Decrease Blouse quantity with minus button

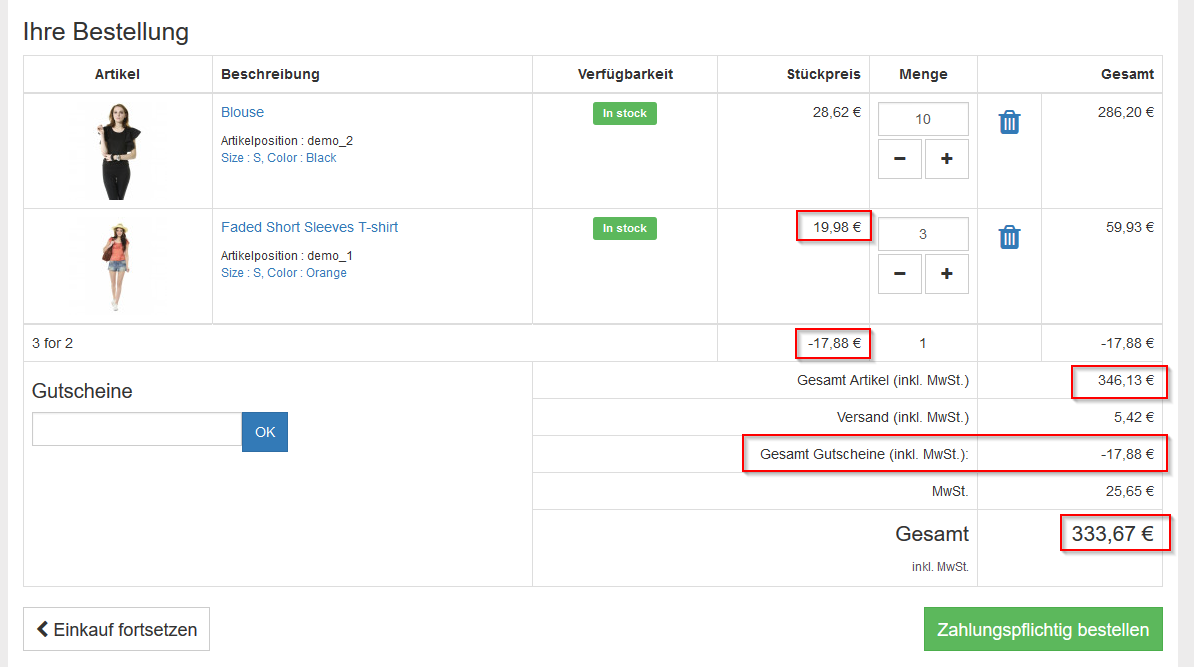tap(900, 159)
